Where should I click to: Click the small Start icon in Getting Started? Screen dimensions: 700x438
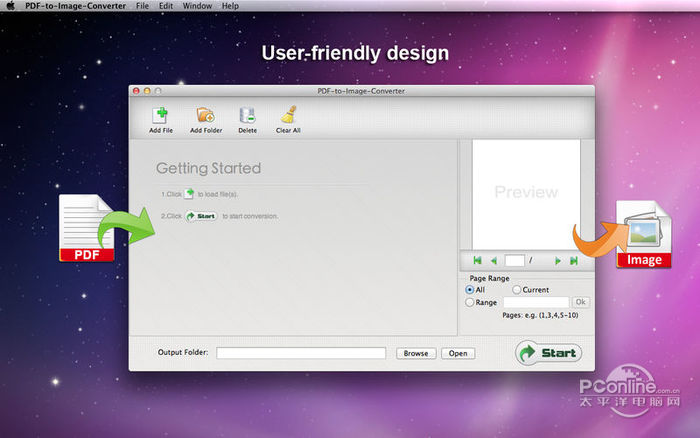(201, 216)
